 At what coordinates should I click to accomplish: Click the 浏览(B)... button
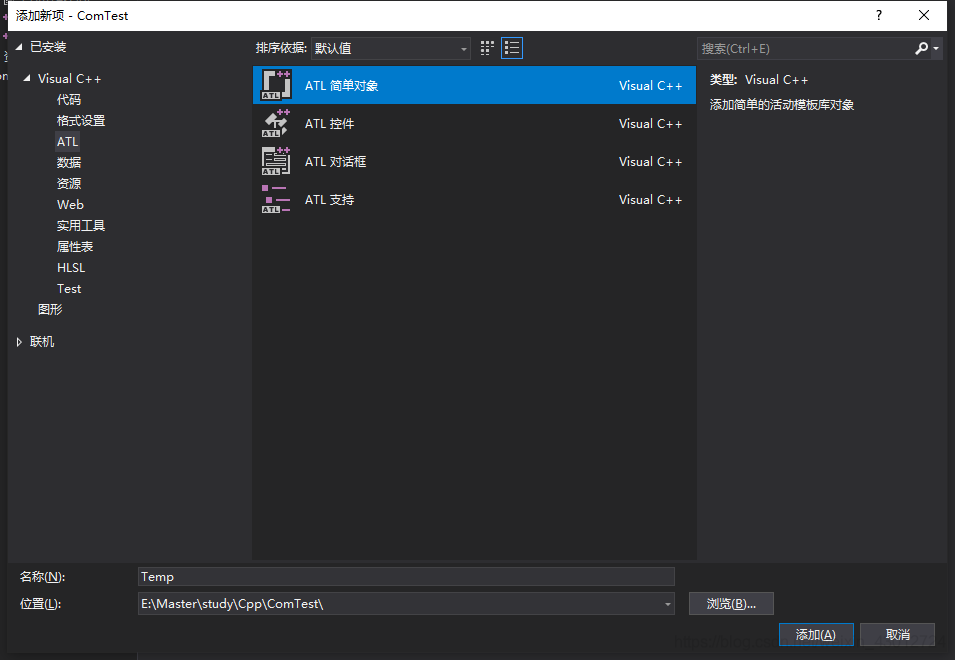[x=731, y=603]
